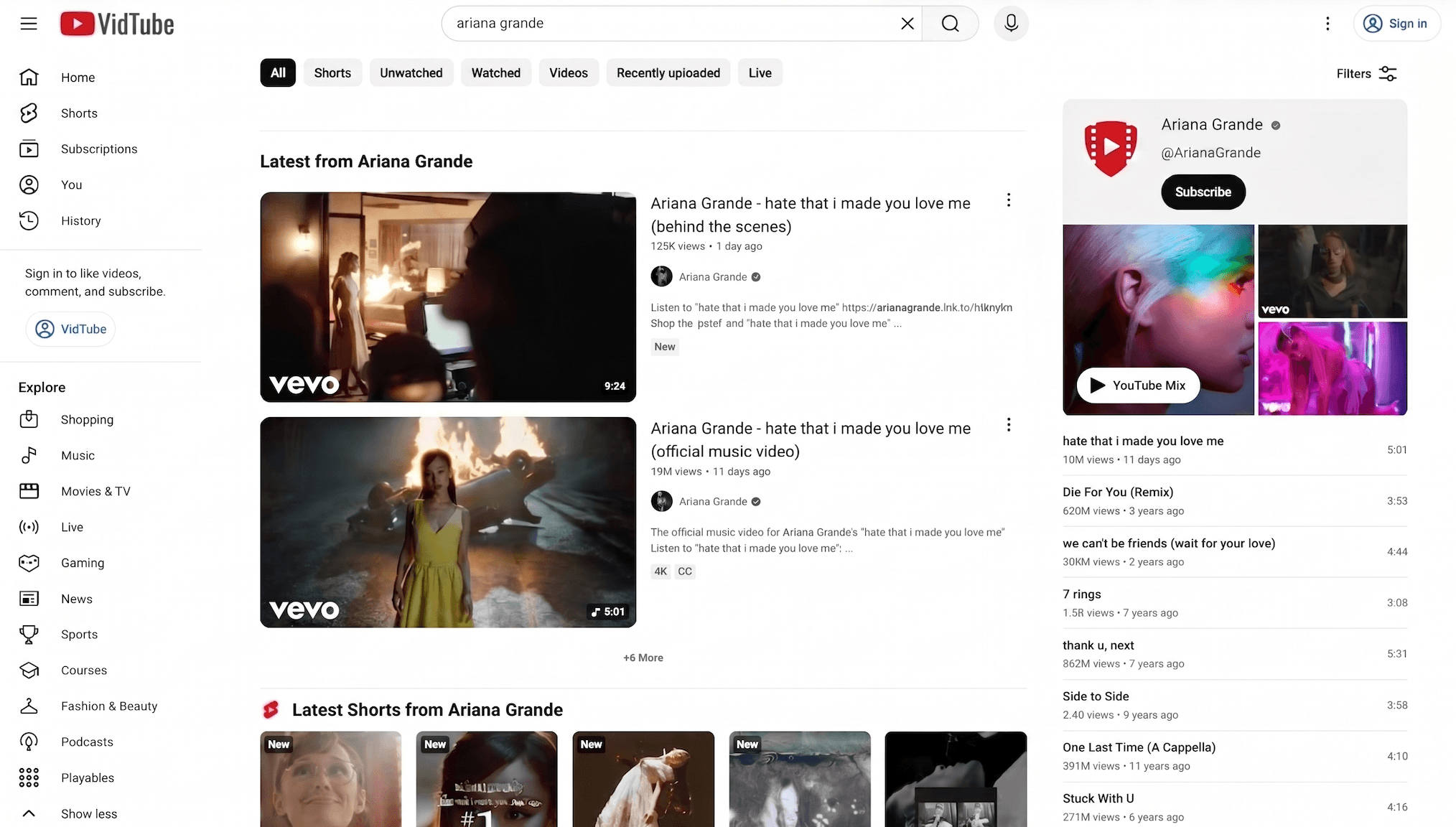The width and height of the screenshot is (1456, 827).
Task: Play "thank u, next" from the mix list
Action: pos(1235,654)
